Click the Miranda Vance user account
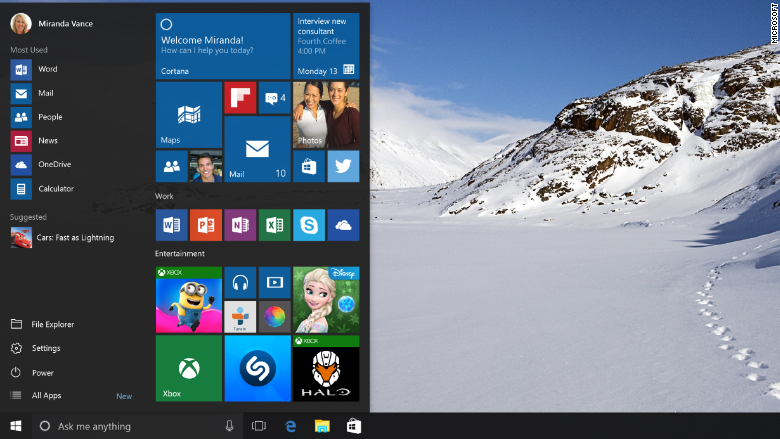 point(52,23)
